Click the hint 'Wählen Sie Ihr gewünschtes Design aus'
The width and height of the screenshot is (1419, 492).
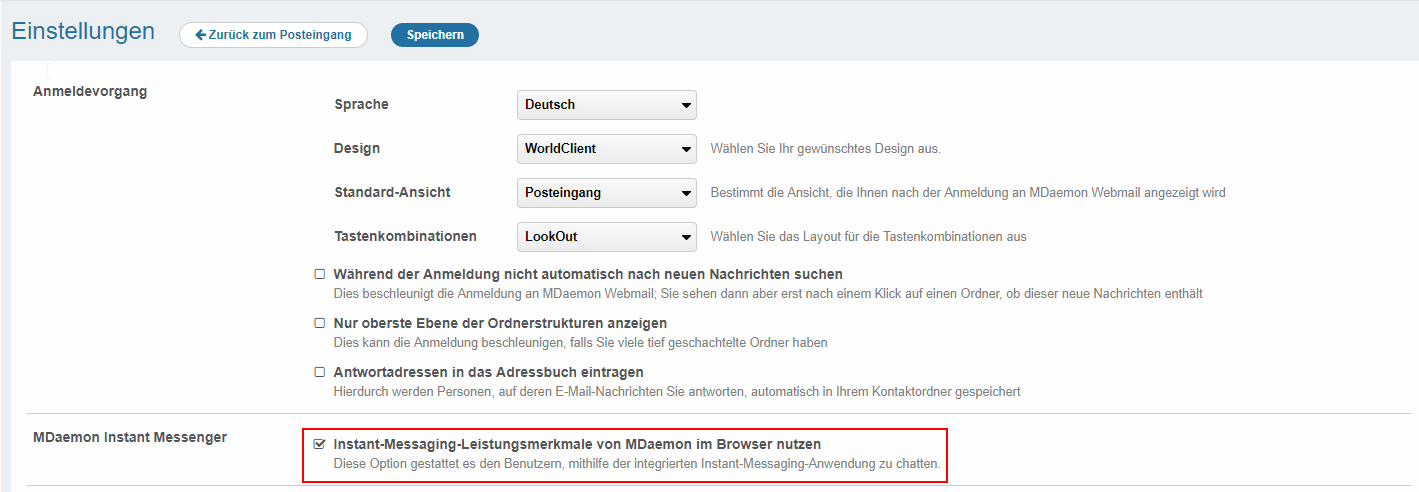pos(825,149)
